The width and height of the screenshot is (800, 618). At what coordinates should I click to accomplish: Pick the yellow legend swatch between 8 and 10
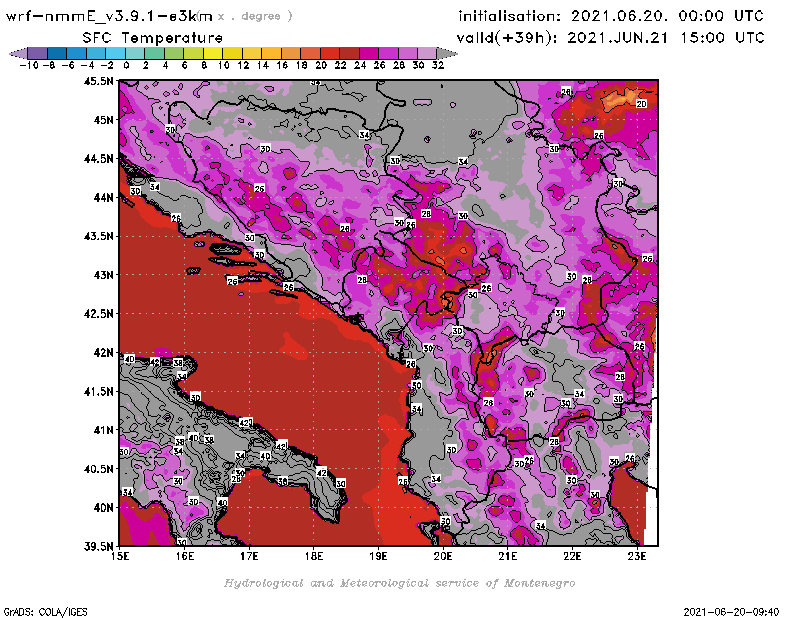(x=212, y=53)
